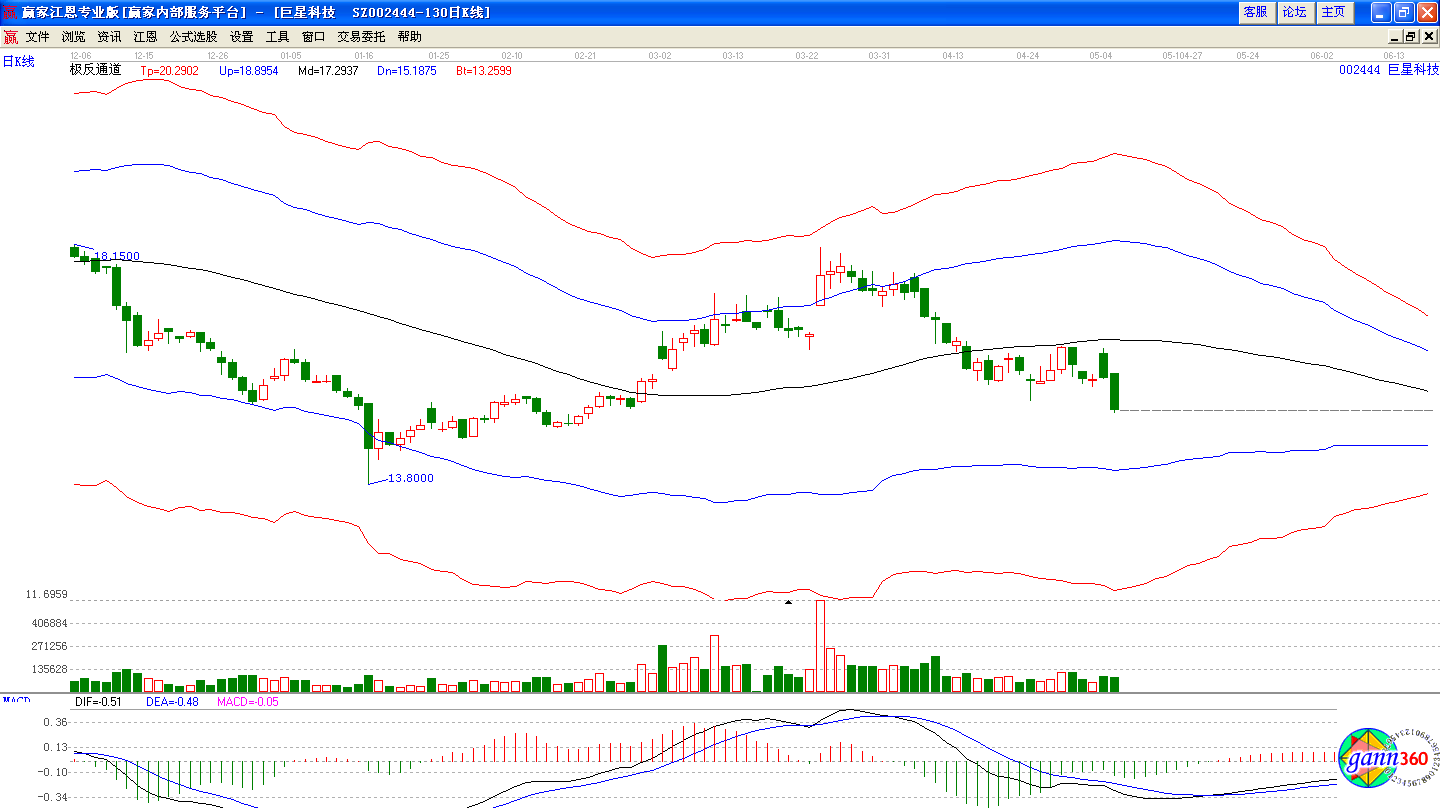This screenshot has height=808, width=1440.
Task: Click the 406884 volume axis value
Action: click(49, 623)
